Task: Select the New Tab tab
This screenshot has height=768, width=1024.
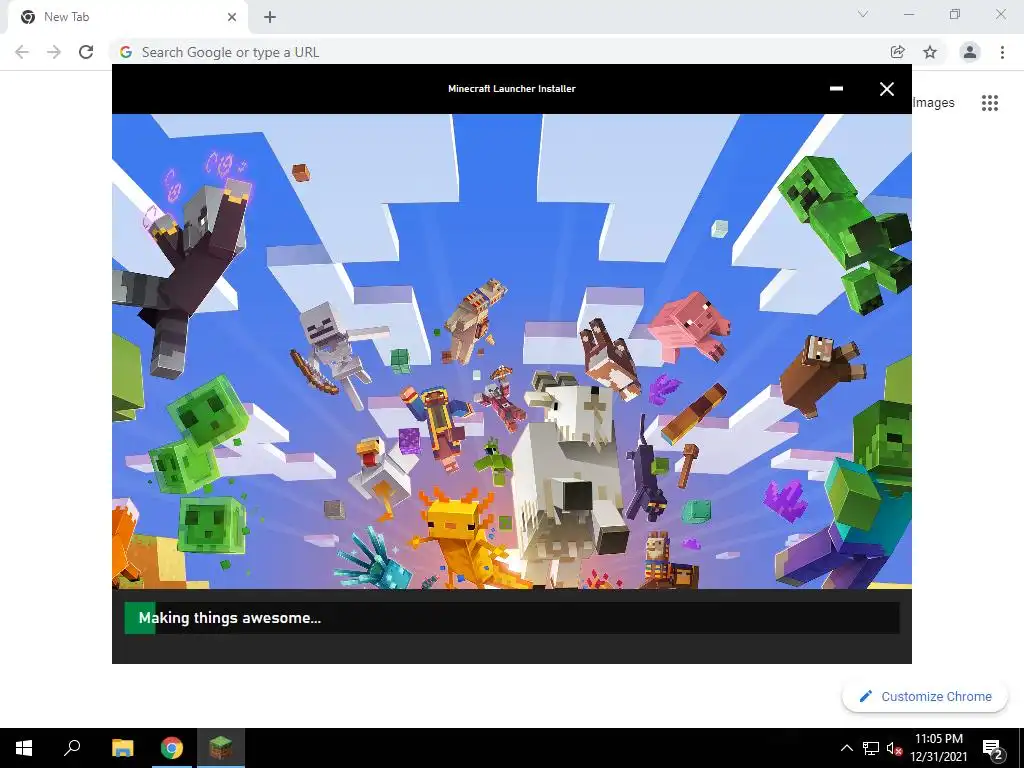Action: point(127,17)
